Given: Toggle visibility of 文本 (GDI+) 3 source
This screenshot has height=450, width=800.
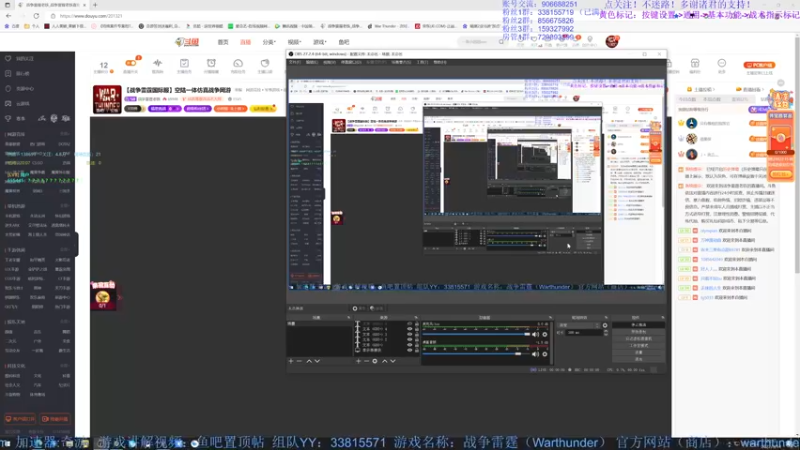Looking at the screenshot, I should [409, 335].
